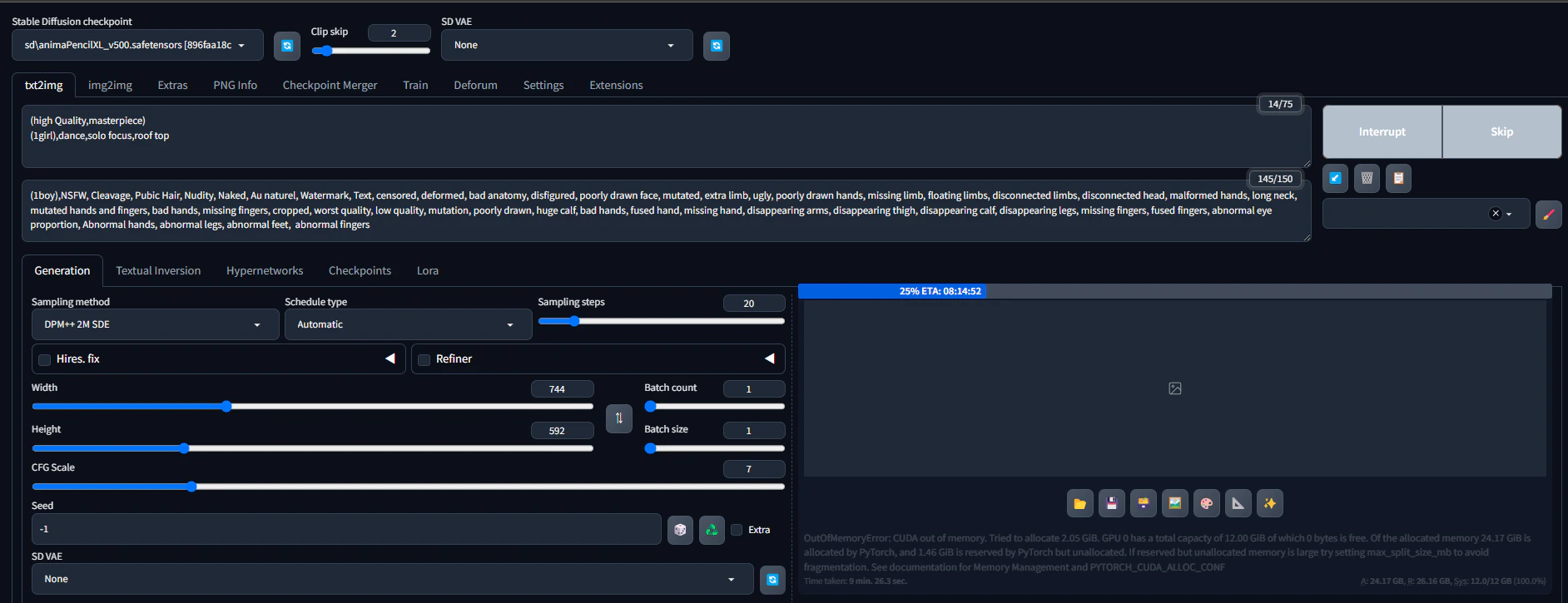1568x603 pixels.
Task: Tick the Extra seed checkbox
Action: tap(737, 530)
